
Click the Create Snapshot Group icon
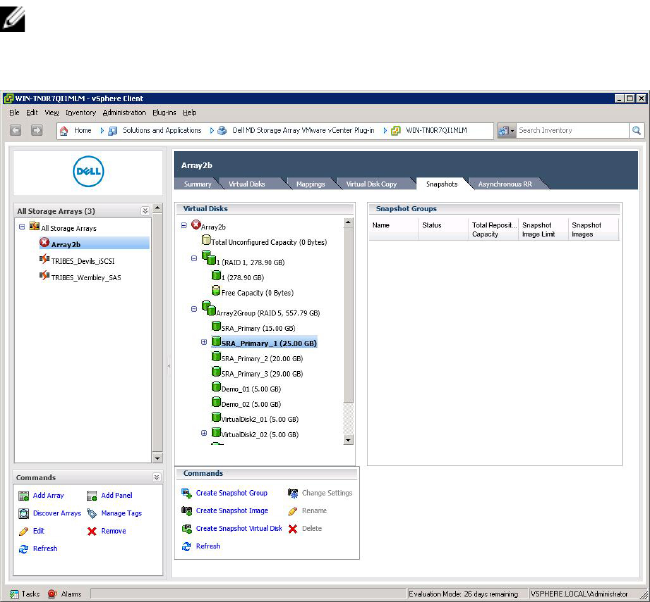[186, 493]
